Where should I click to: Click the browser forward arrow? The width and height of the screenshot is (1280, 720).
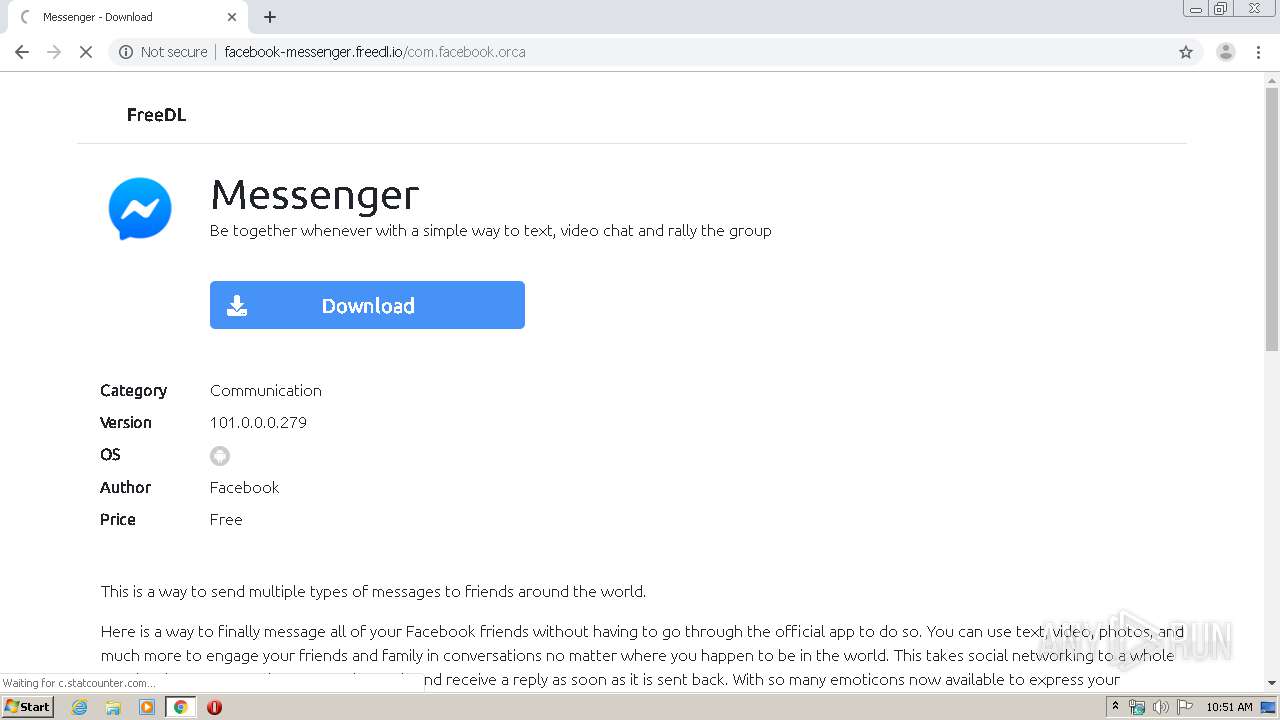(54, 52)
